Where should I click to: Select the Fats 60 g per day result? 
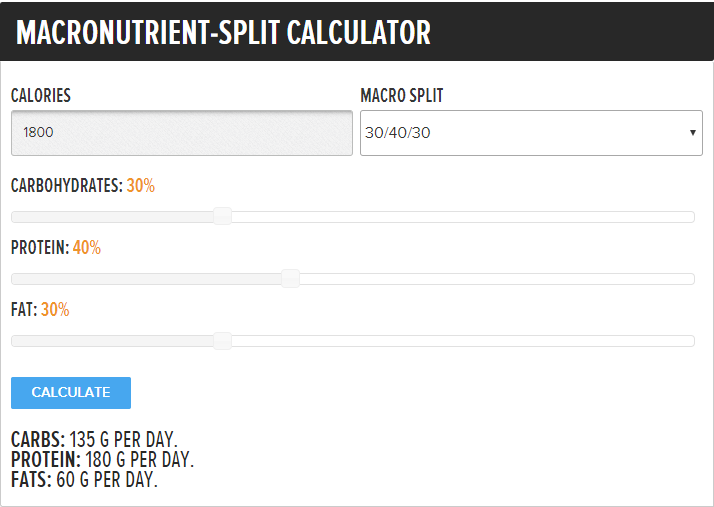coord(84,480)
